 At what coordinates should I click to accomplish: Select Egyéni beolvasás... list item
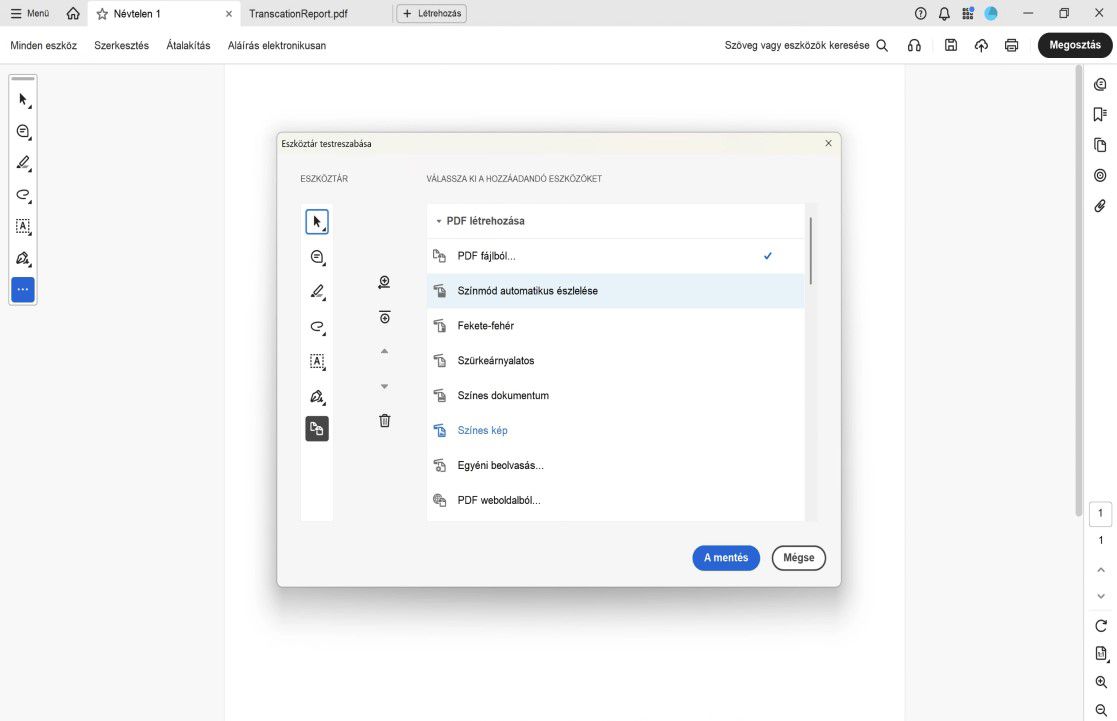tap(615, 465)
